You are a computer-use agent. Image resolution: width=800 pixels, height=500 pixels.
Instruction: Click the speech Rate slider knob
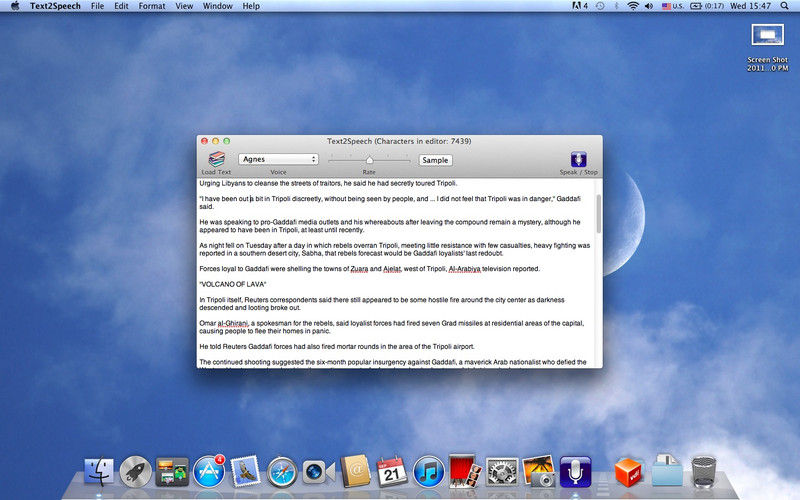click(369, 159)
